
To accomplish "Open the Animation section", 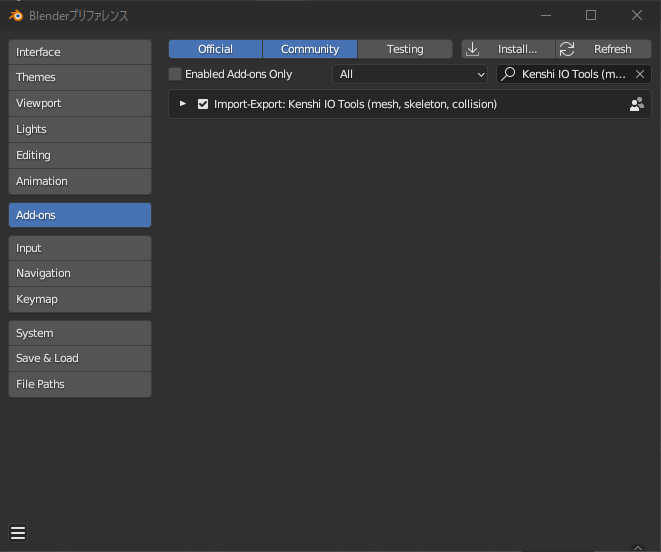I will coord(80,181).
